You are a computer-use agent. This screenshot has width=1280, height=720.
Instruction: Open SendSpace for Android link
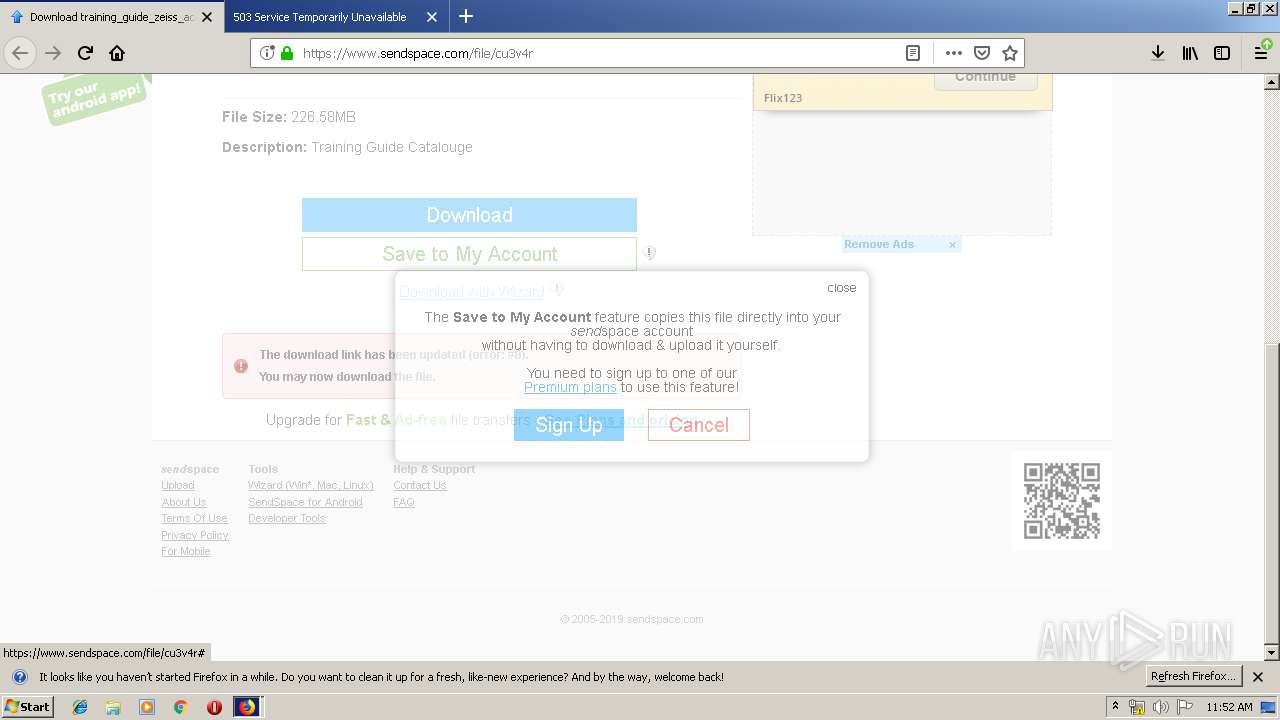[305, 502]
